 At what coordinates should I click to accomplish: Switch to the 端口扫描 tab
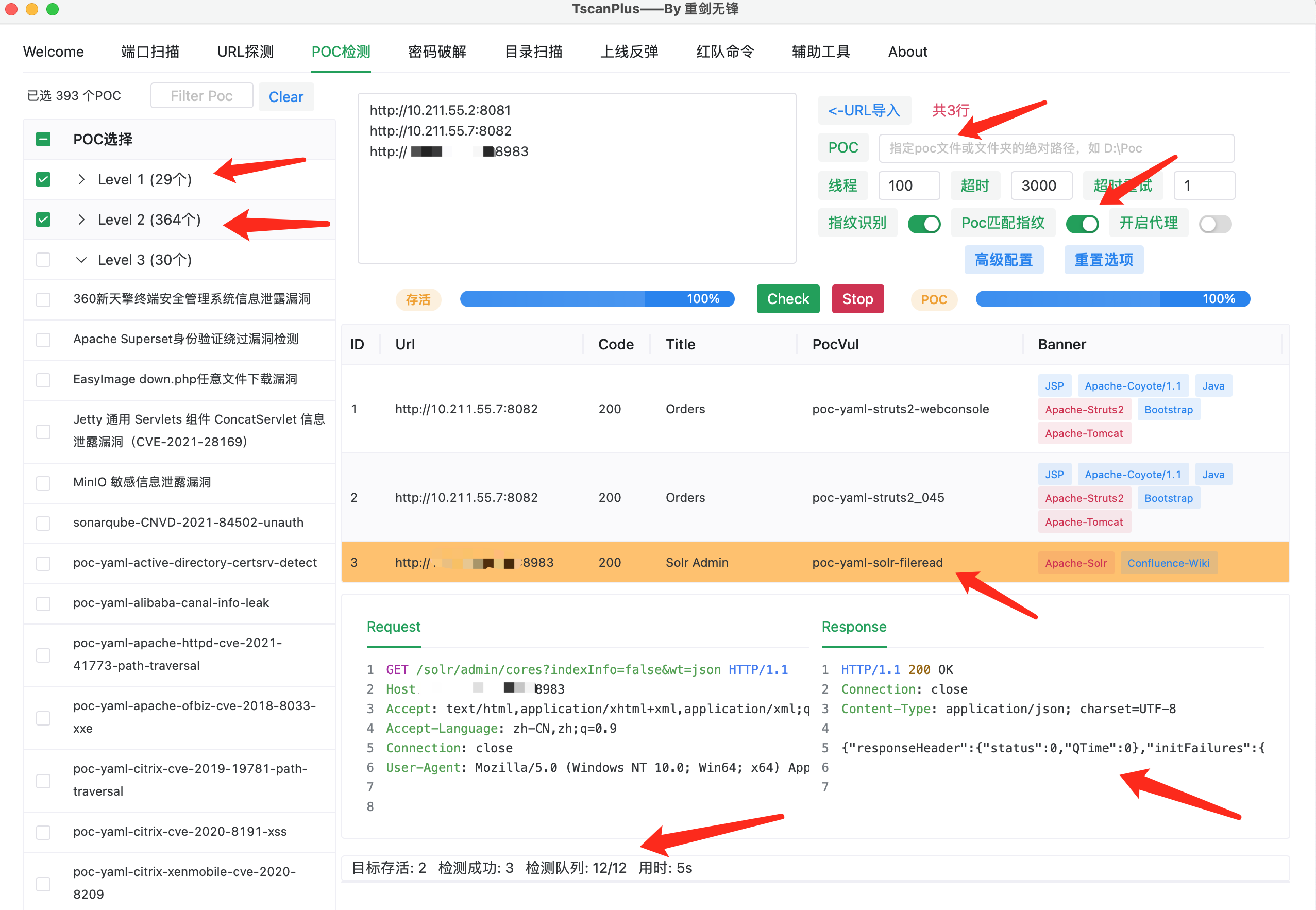(x=150, y=52)
